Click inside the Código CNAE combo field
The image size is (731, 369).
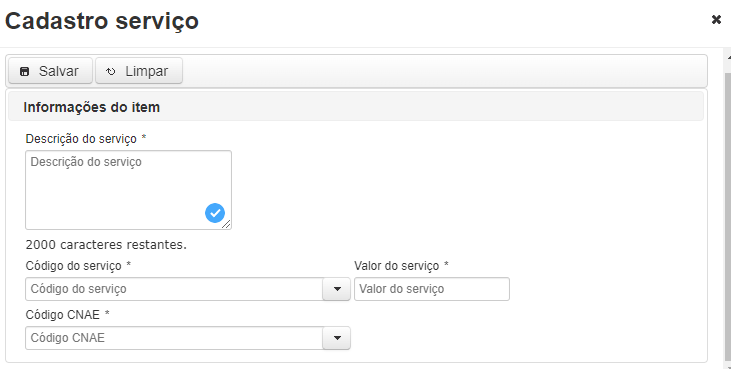click(174, 338)
